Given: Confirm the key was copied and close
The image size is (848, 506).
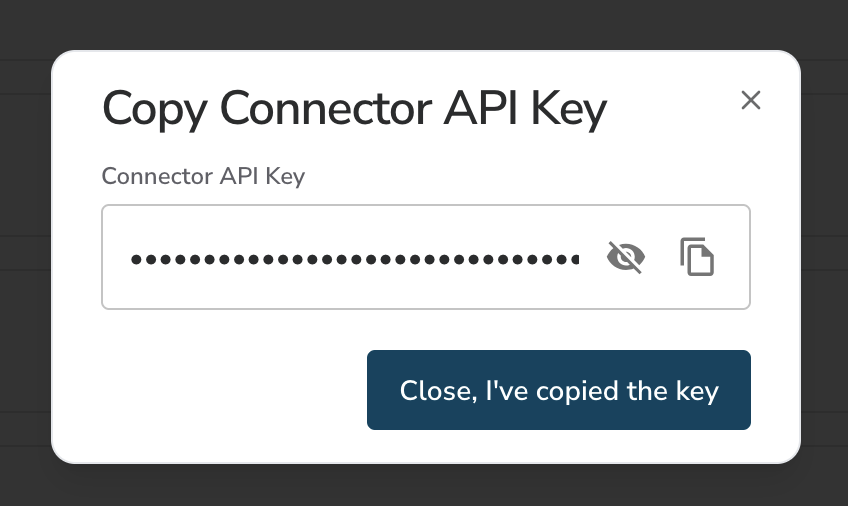Looking at the screenshot, I should pyautogui.click(x=559, y=390).
